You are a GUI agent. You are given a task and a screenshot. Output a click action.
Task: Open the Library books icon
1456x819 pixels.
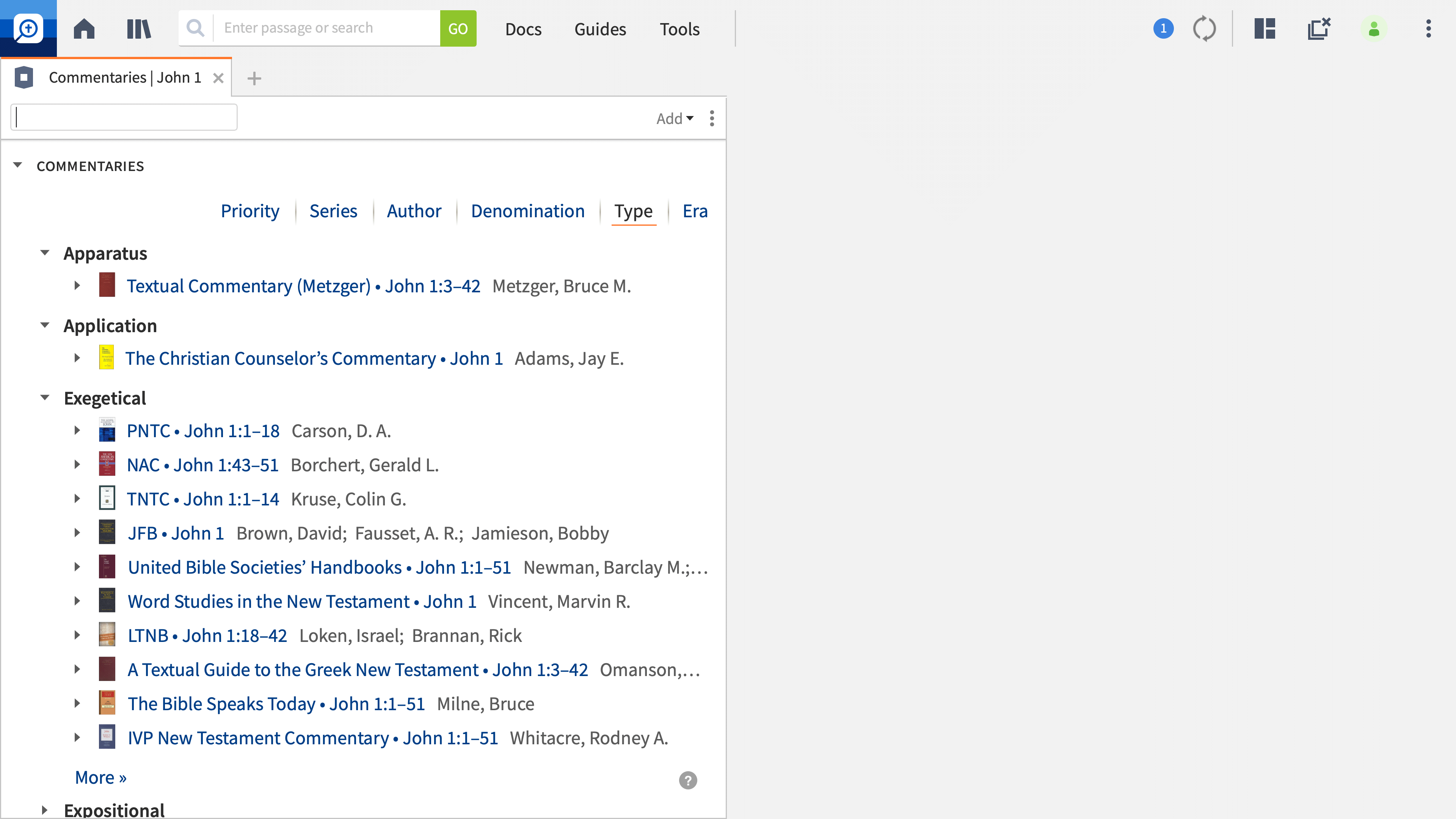[x=139, y=29]
